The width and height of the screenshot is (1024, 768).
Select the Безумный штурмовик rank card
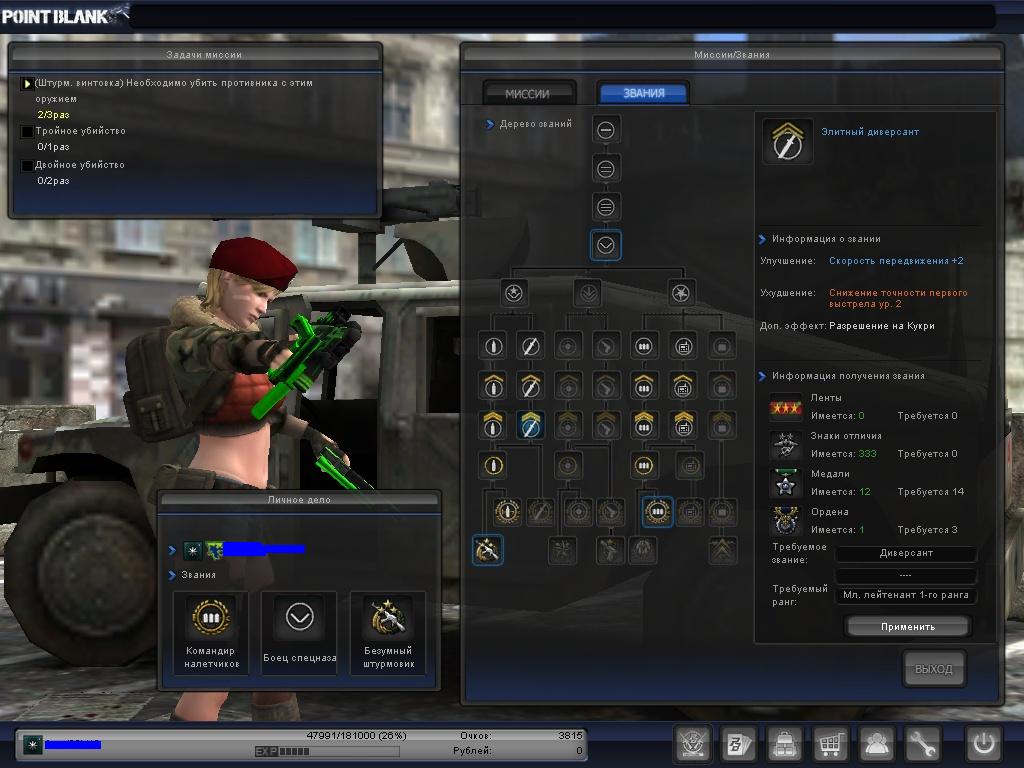click(x=389, y=633)
